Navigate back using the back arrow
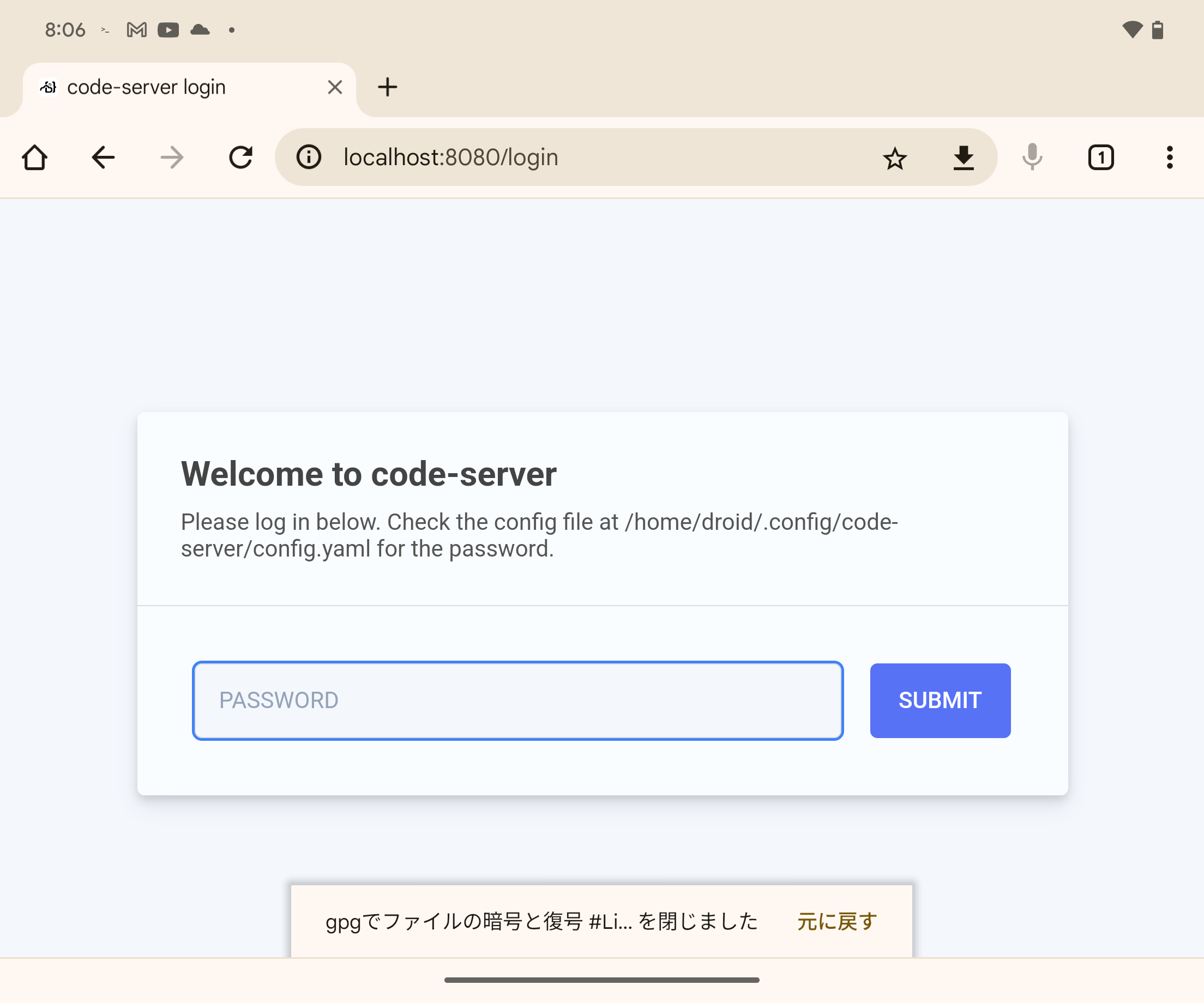 click(103, 157)
